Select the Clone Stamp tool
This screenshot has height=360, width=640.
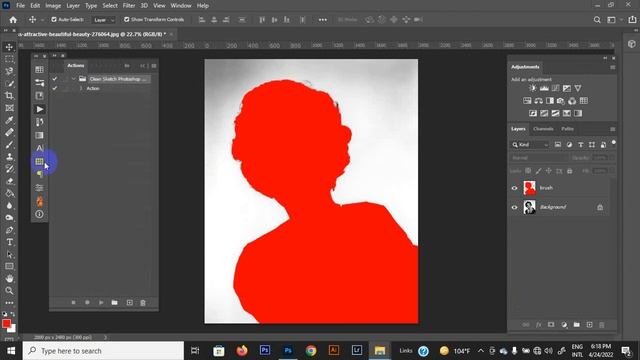point(9,157)
